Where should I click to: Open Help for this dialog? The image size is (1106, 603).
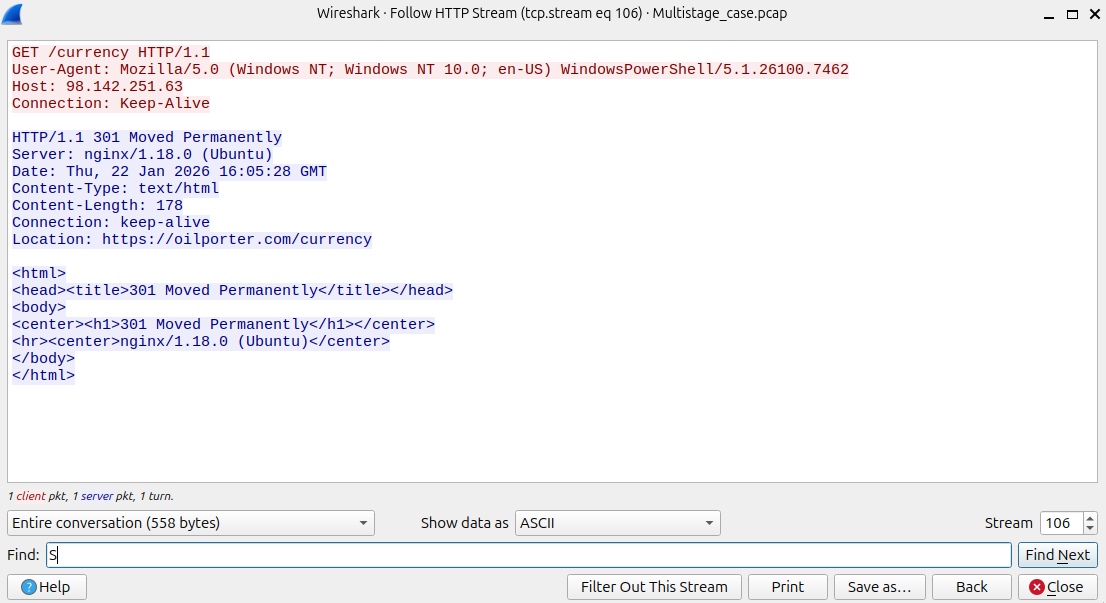tap(47, 587)
